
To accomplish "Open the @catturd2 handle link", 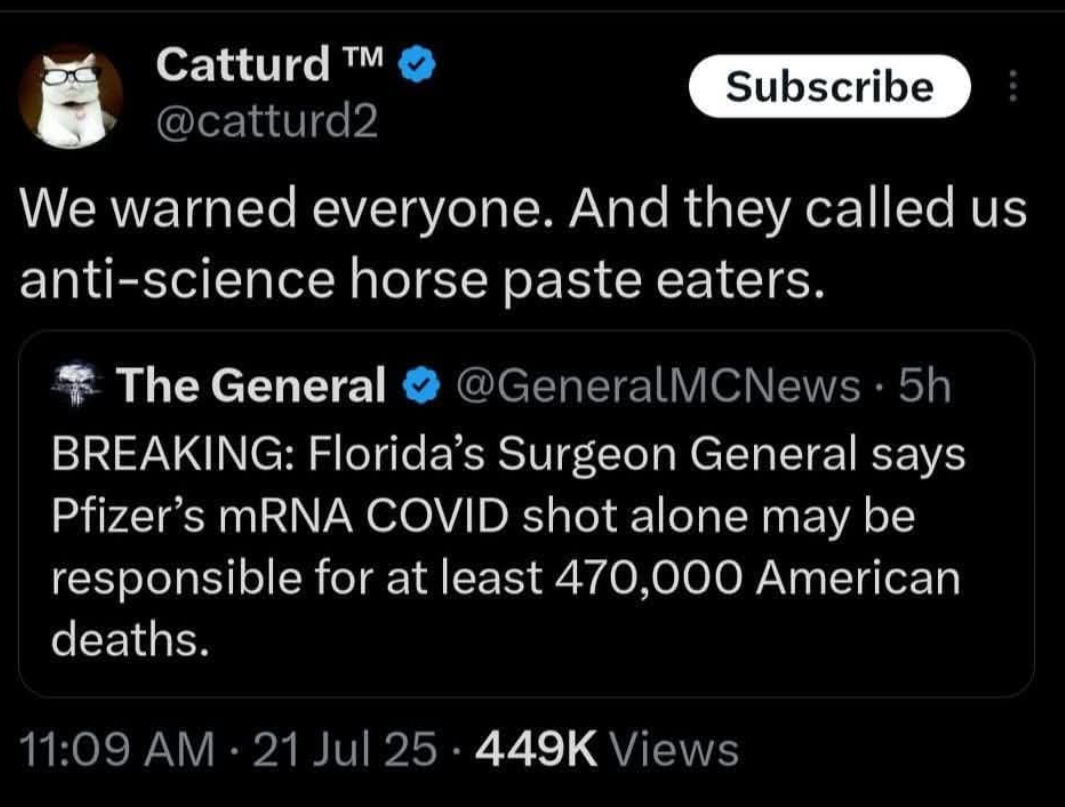I will coord(267,123).
